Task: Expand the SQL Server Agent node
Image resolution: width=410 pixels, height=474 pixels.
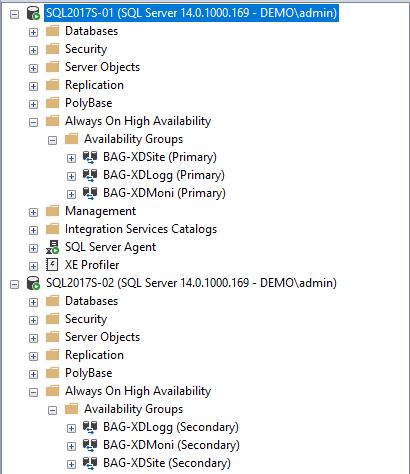Action: [33, 248]
